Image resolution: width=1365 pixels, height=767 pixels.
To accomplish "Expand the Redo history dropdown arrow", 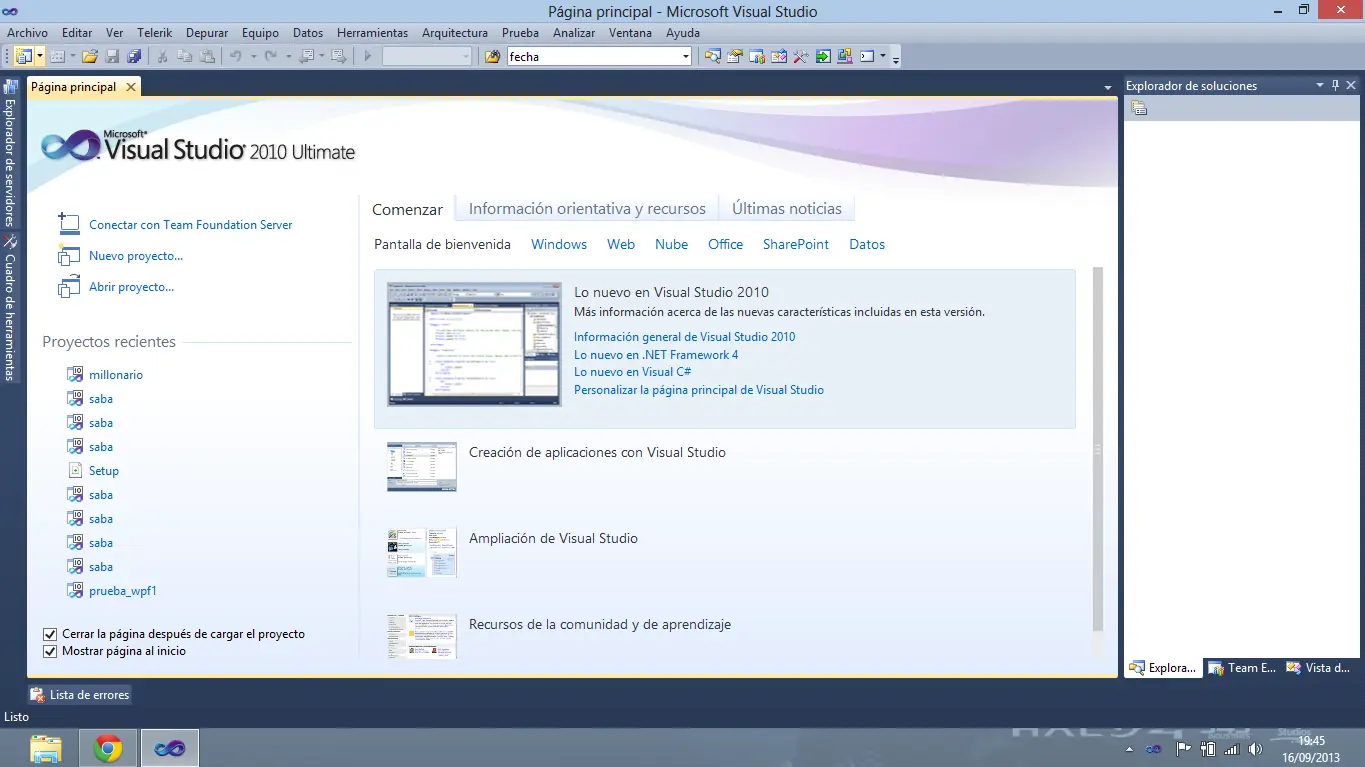I will 287,57.
